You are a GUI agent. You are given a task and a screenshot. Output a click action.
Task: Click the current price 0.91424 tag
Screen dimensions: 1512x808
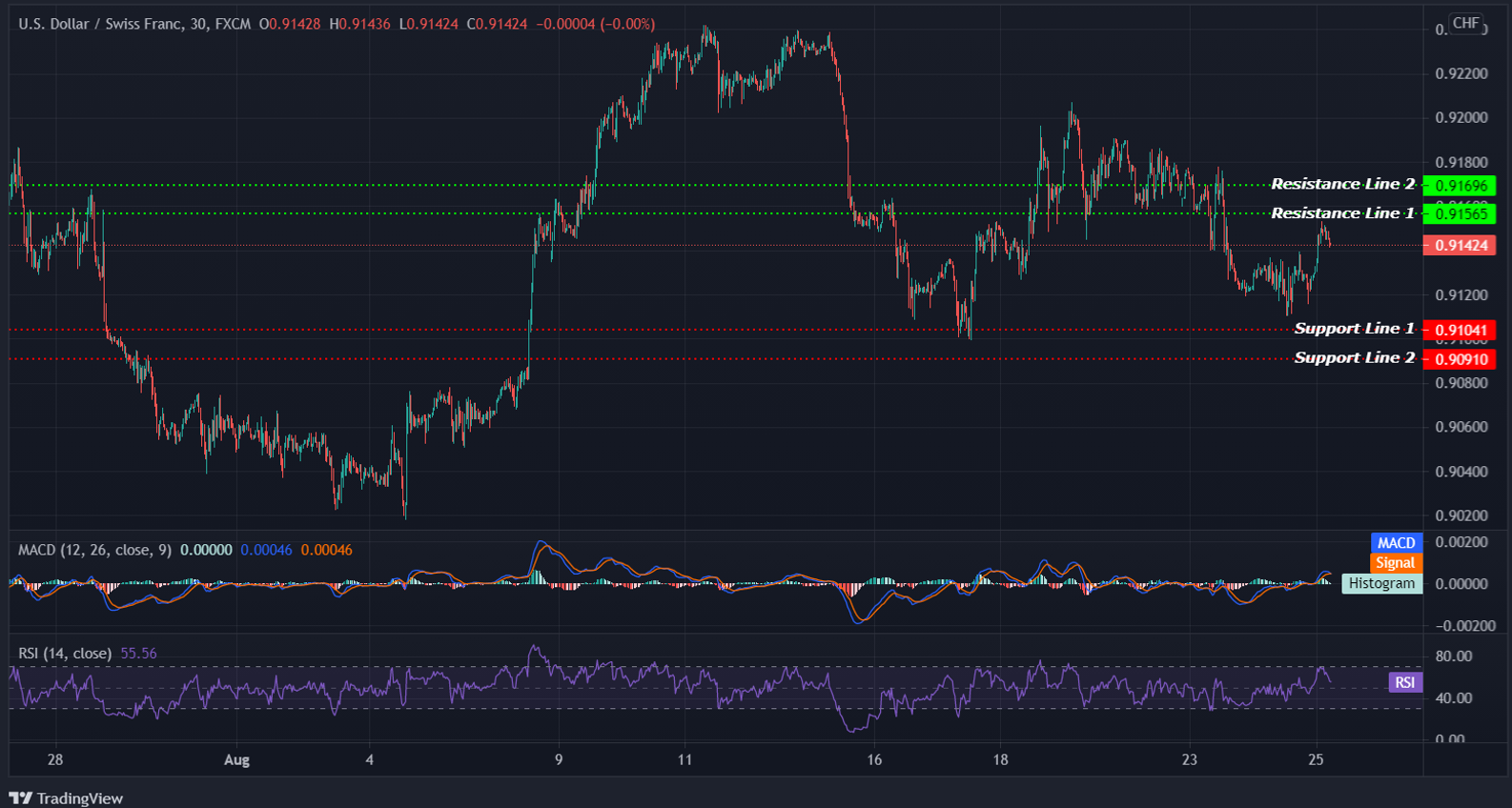1460,246
